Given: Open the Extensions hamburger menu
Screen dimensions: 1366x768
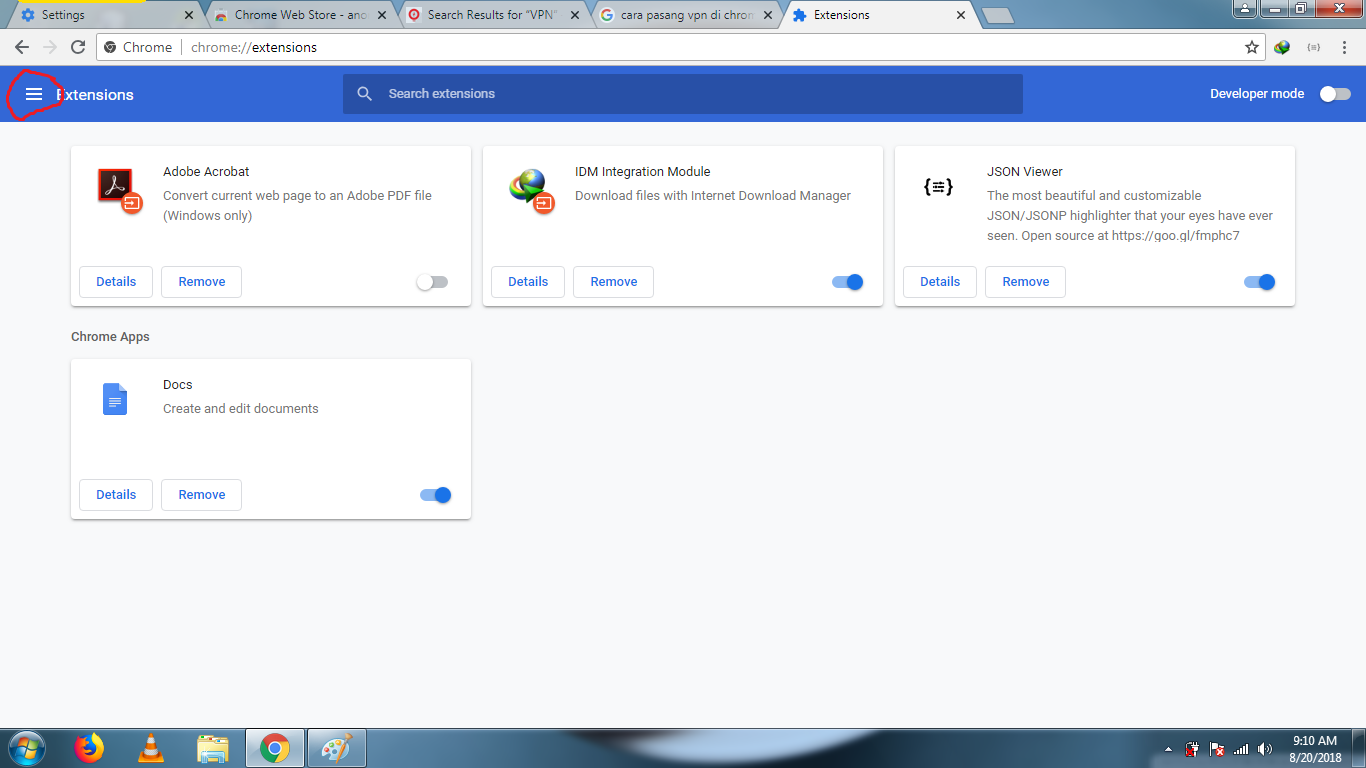Looking at the screenshot, I should tap(34, 93).
